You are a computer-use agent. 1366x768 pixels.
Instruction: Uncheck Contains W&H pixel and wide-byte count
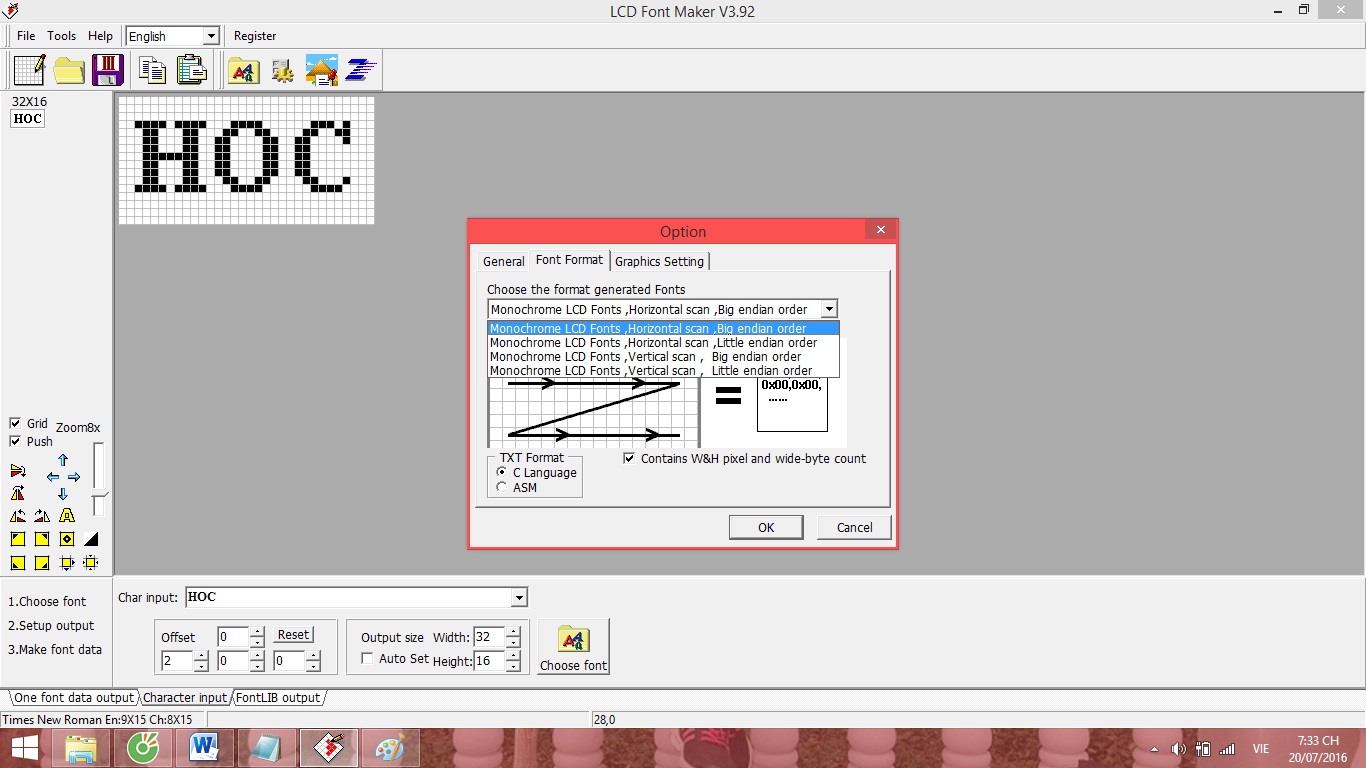(x=629, y=458)
